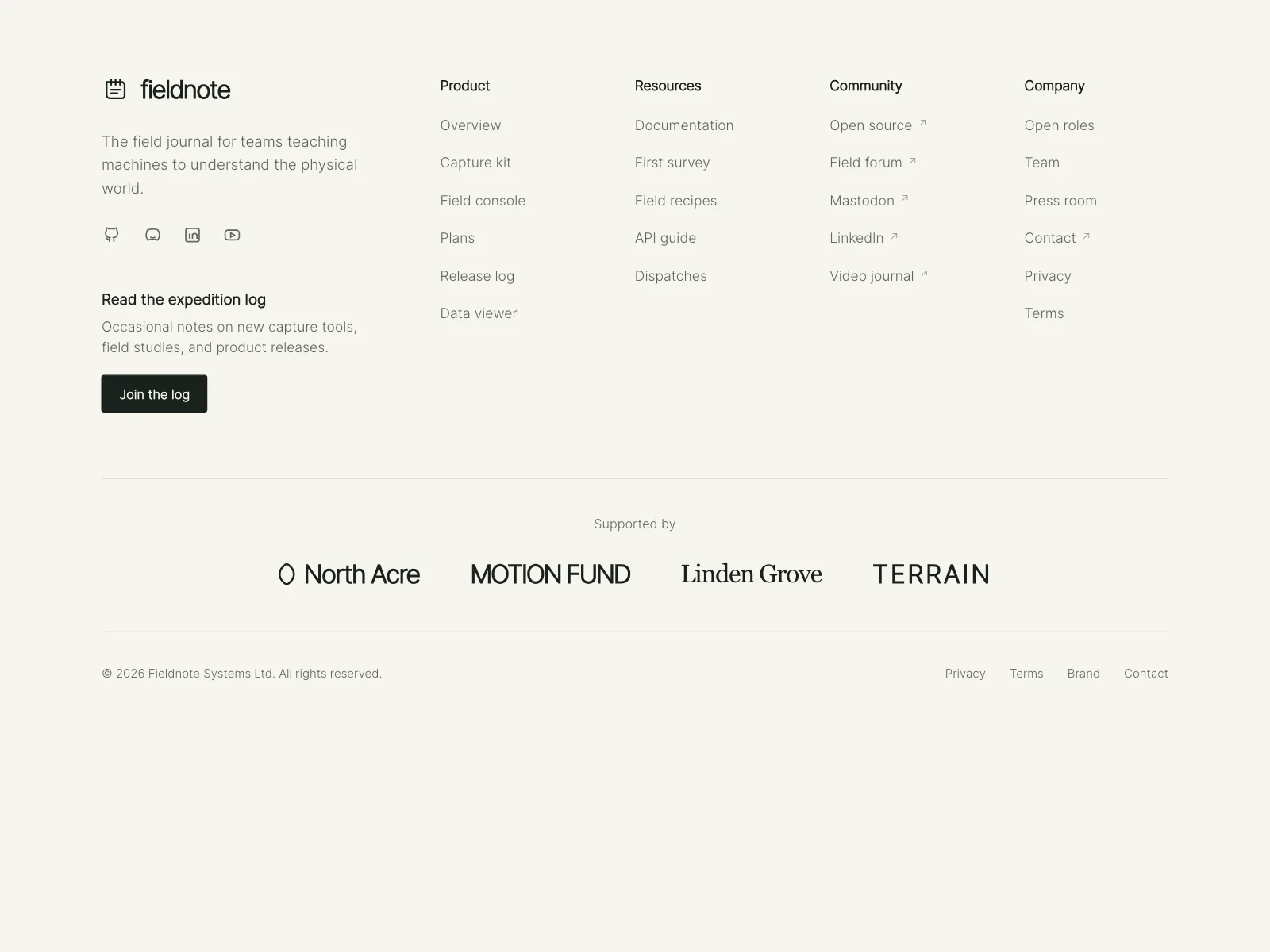
Task: Open the Brand link in bottom bar
Action: coord(1083,674)
